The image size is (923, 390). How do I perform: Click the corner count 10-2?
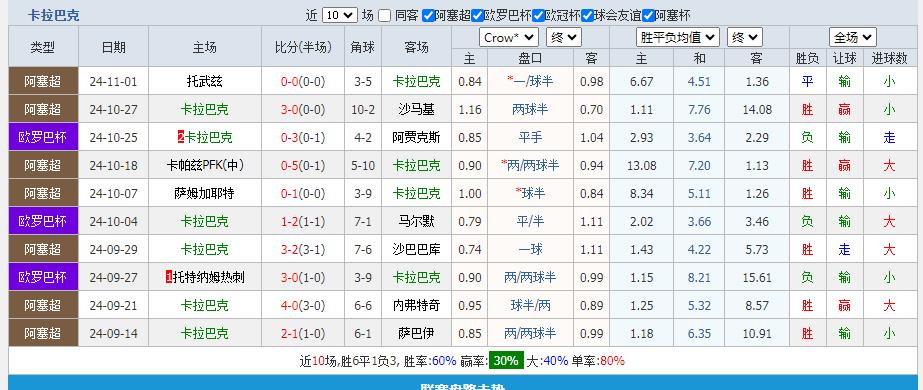363,110
